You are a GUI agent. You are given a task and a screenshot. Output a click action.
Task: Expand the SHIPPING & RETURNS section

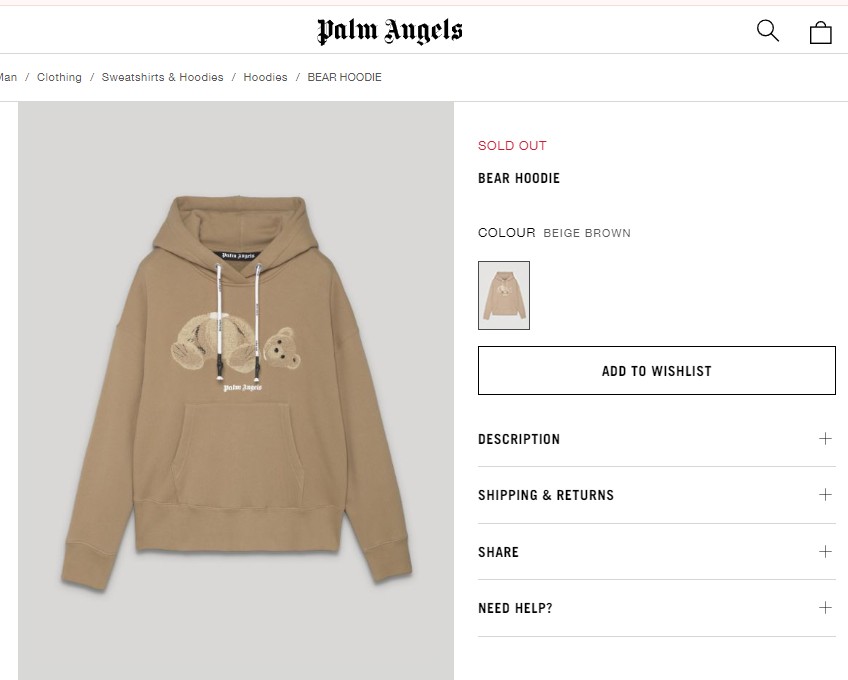(x=657, y=495)
